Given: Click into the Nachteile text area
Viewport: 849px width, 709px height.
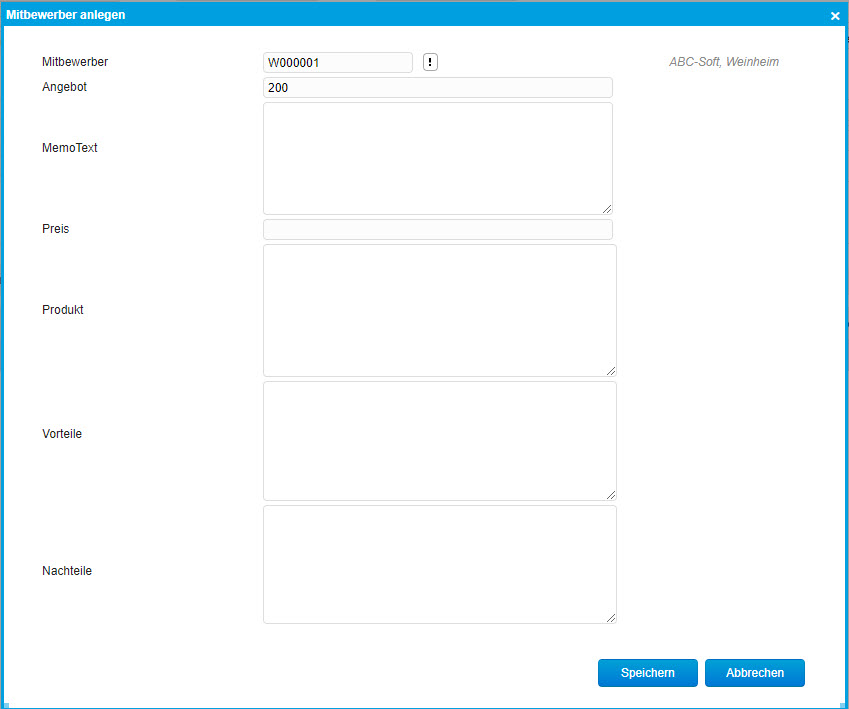Looking at the screenshot, I should coord(439,564).
